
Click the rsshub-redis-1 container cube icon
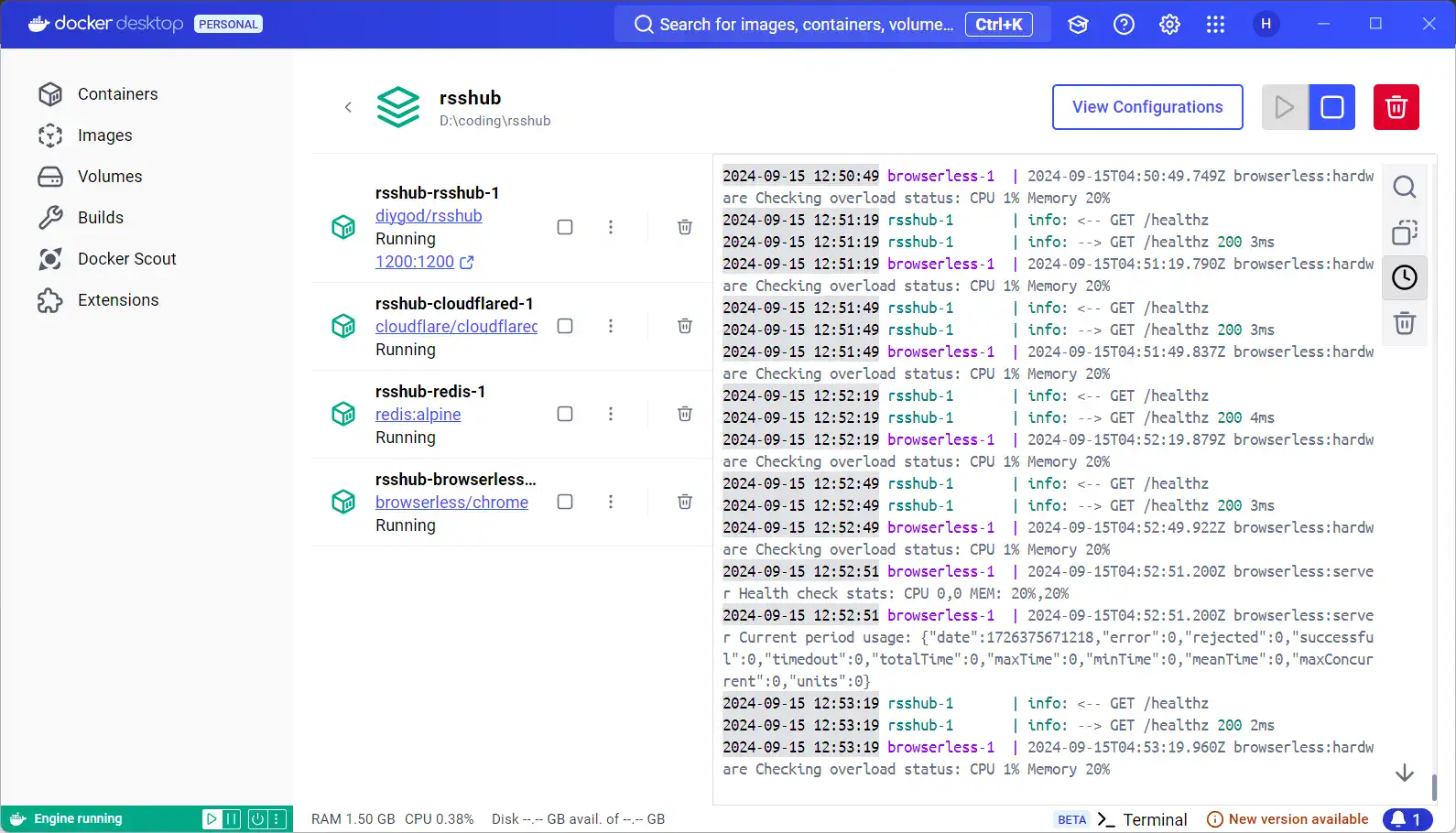tap(343, 414)
